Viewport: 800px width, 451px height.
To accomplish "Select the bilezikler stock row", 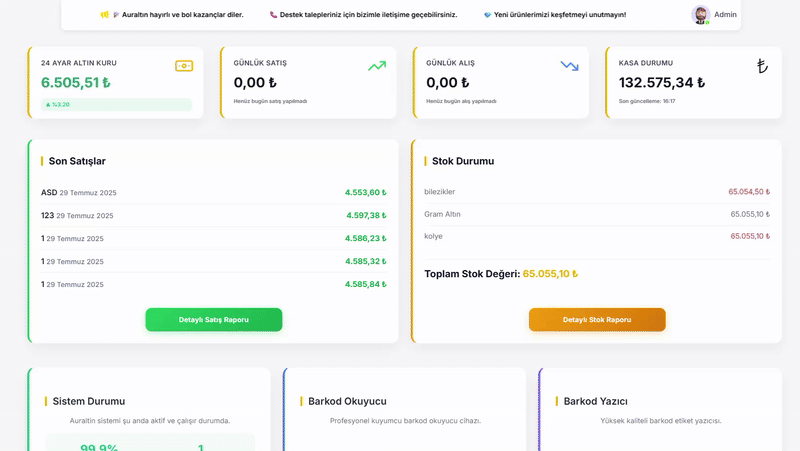I will coord(597,192).
